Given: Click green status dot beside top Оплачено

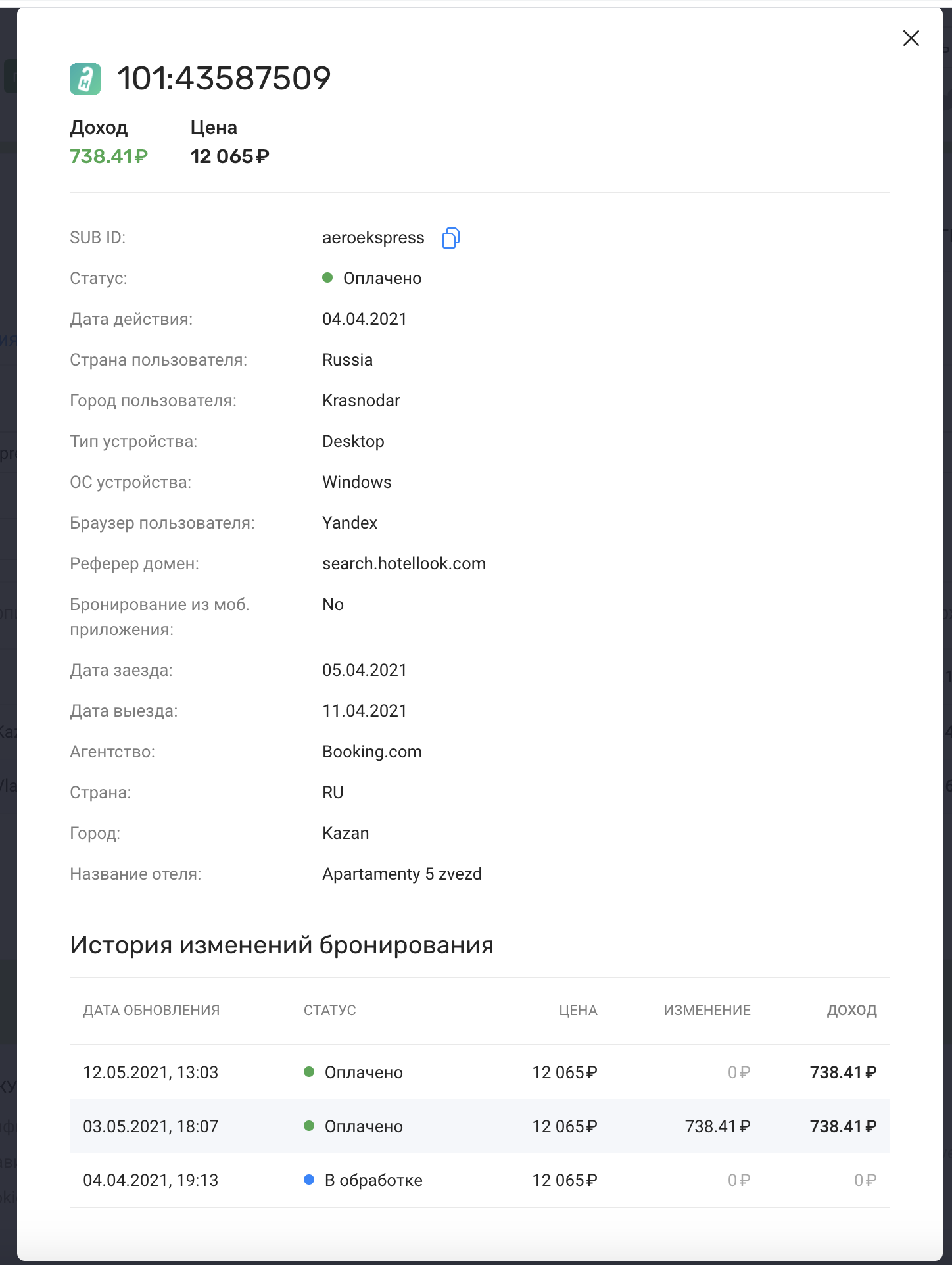Looking at the screenshot, I should pos(327,278).
